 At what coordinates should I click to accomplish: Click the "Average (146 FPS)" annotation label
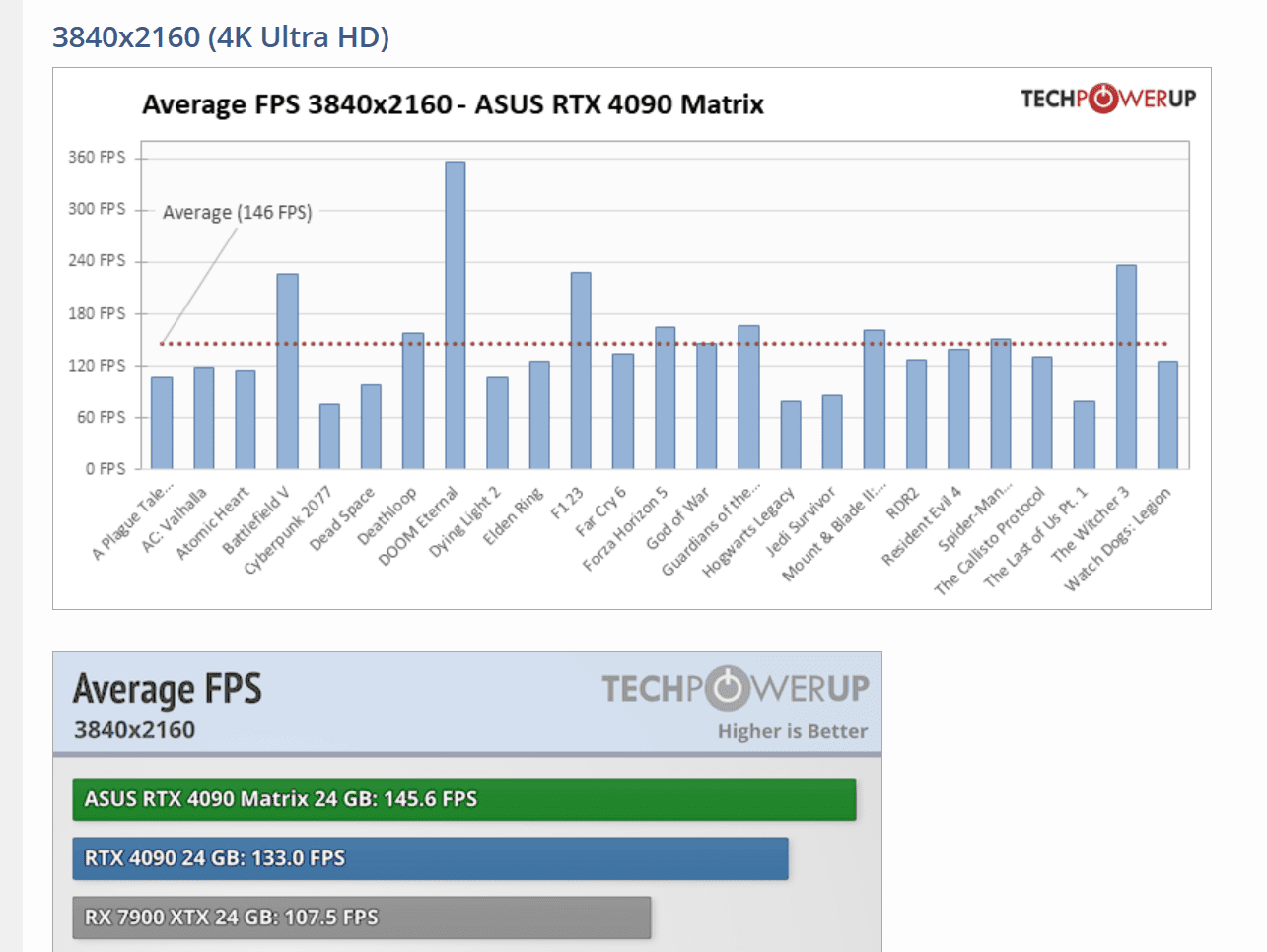coord(237,212)
